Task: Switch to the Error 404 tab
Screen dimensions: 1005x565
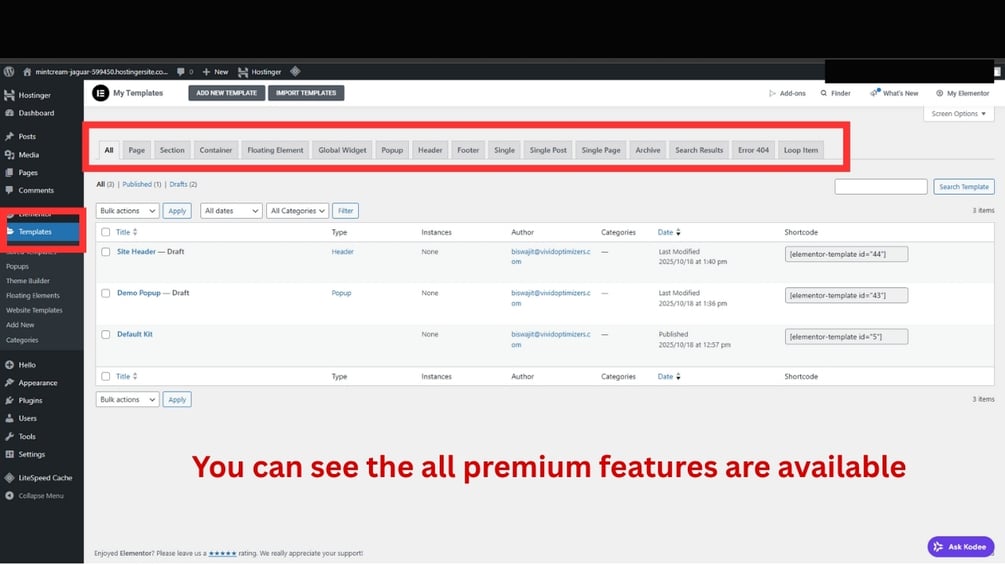Action: [x=753, y=150]
